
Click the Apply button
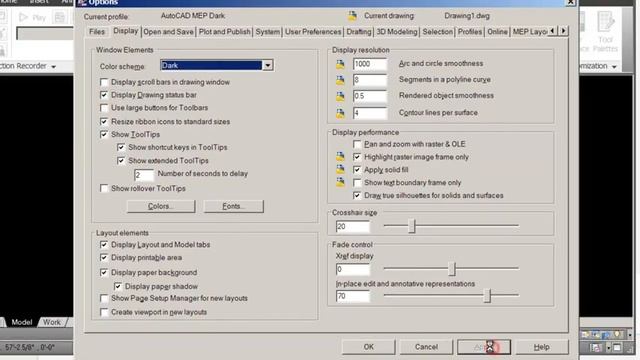point(484,347)
